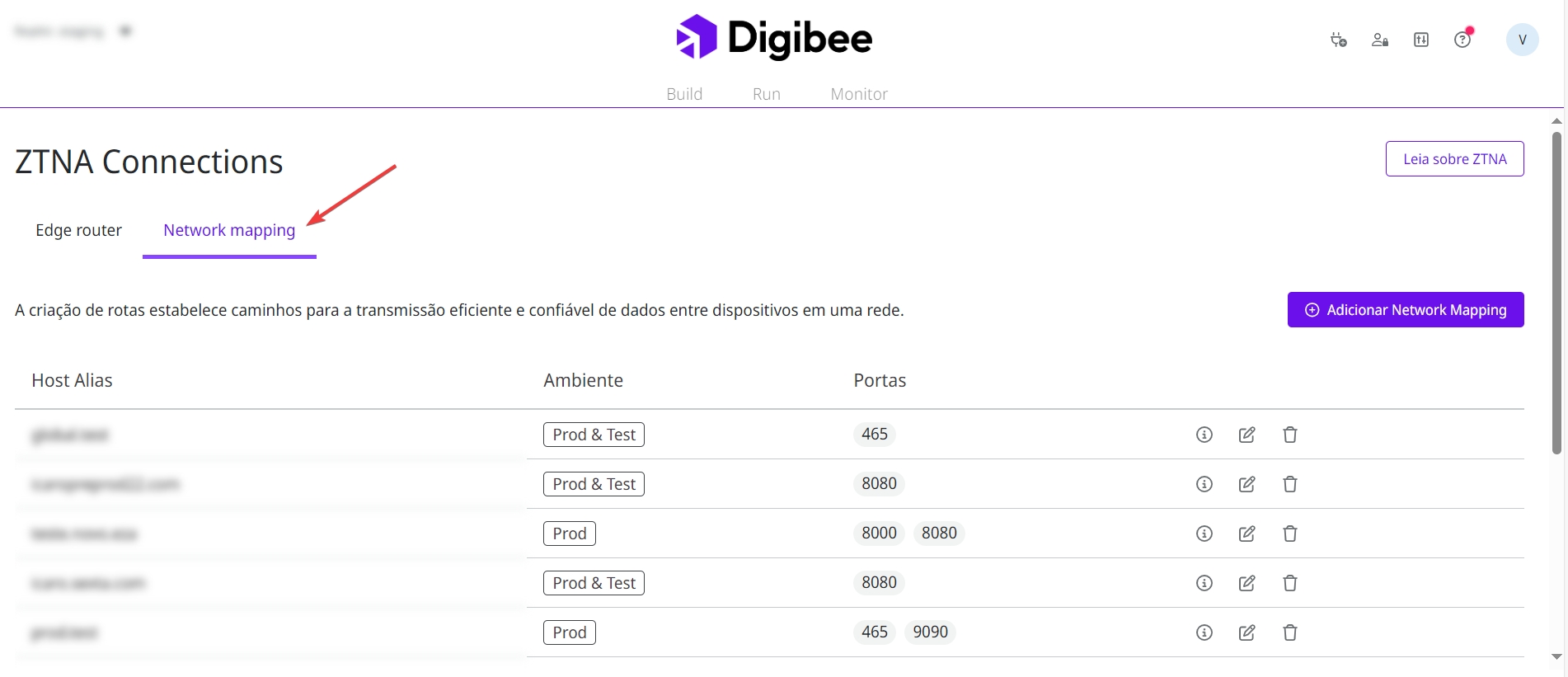Screen dimensions: 1568x677
Task: Delete the mapping with ports 8000 and 8080
Action: pyautogui.click(x=1290, y=534)
